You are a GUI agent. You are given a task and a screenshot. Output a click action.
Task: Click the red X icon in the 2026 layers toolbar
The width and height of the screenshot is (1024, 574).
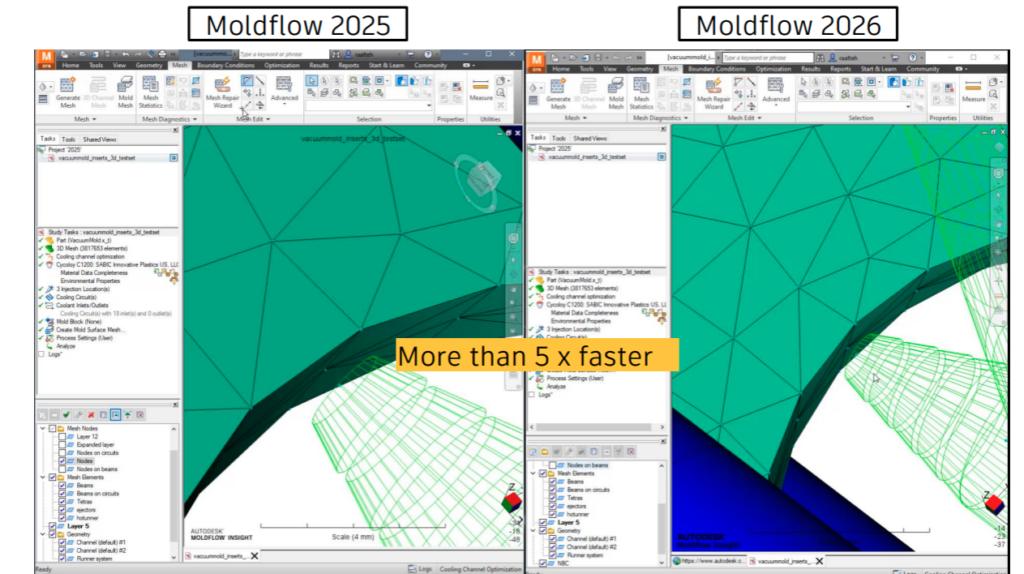631,451
